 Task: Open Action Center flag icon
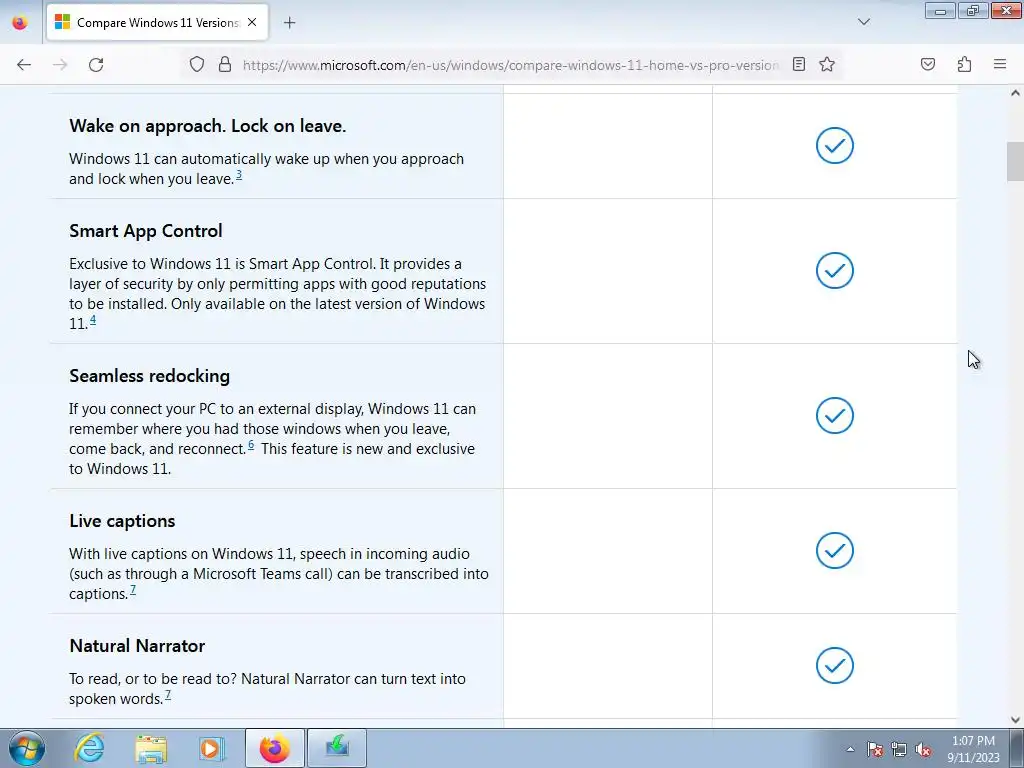874,749
